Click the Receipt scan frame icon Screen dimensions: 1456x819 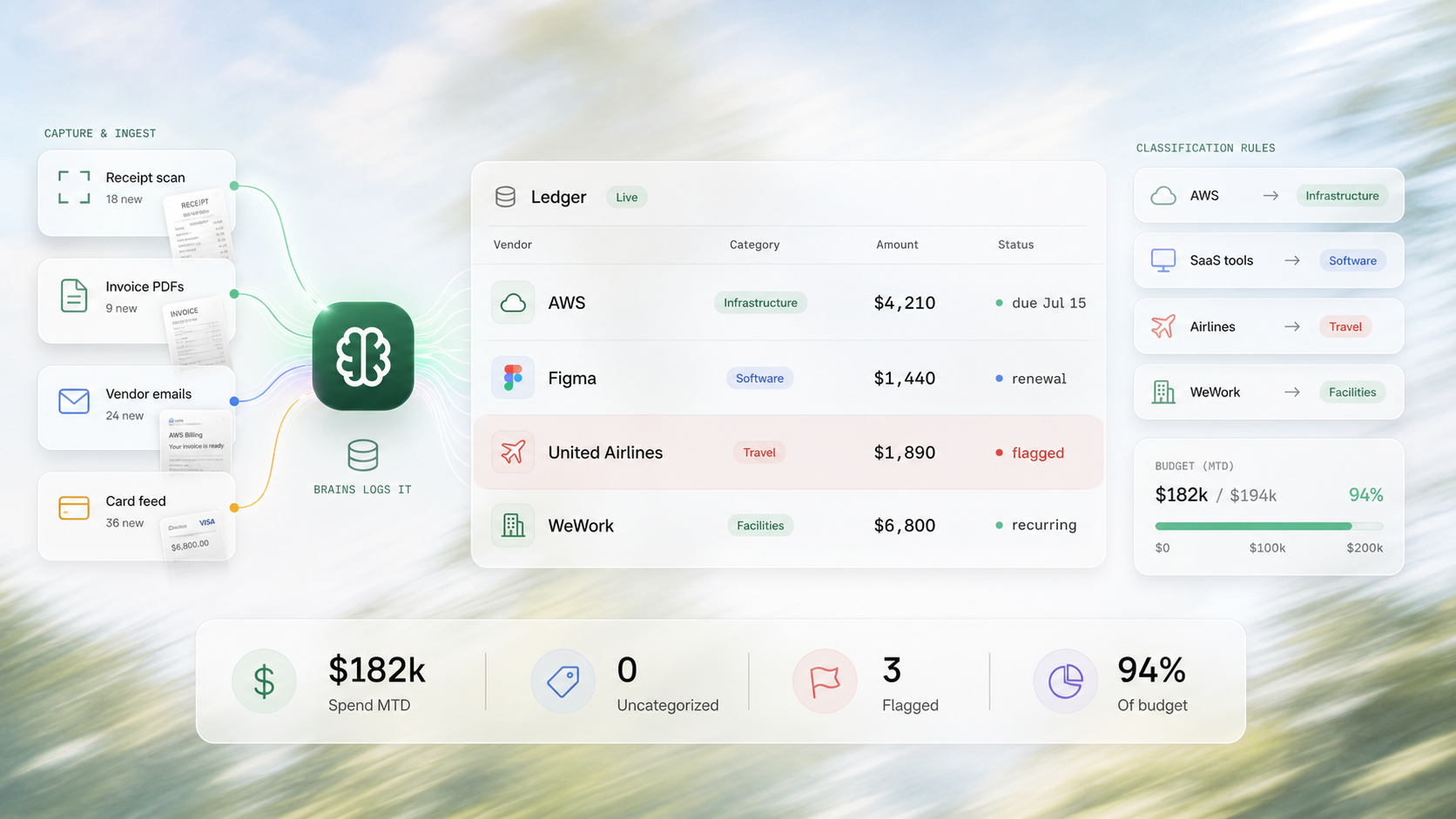click(74, 187)
